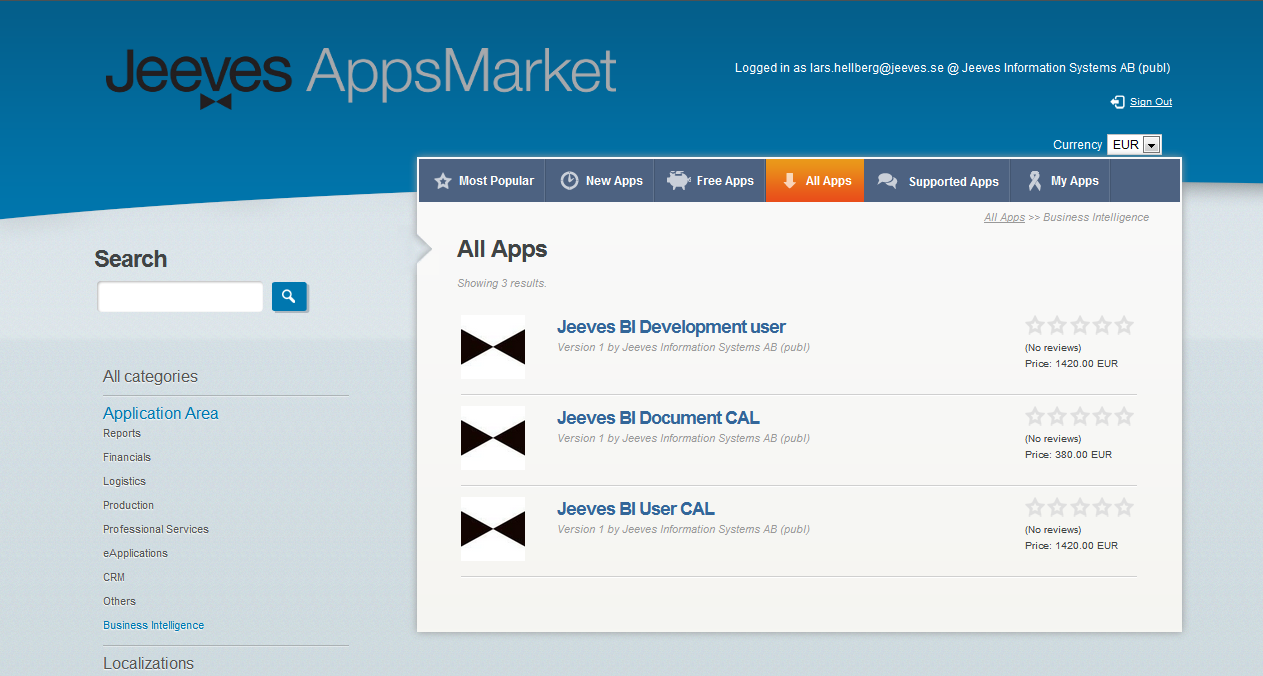This screenshot has height=676, width=1263.
Task: Filter by Others category
Action: pyautogui.click(x=119, y=601)
